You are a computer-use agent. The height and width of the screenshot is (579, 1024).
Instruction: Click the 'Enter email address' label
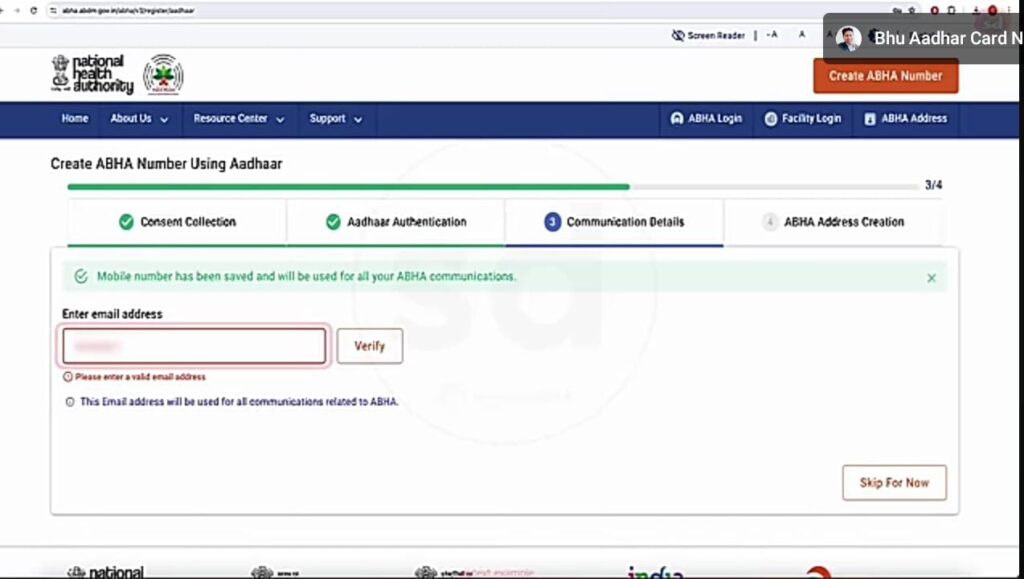tap(112, 314)
